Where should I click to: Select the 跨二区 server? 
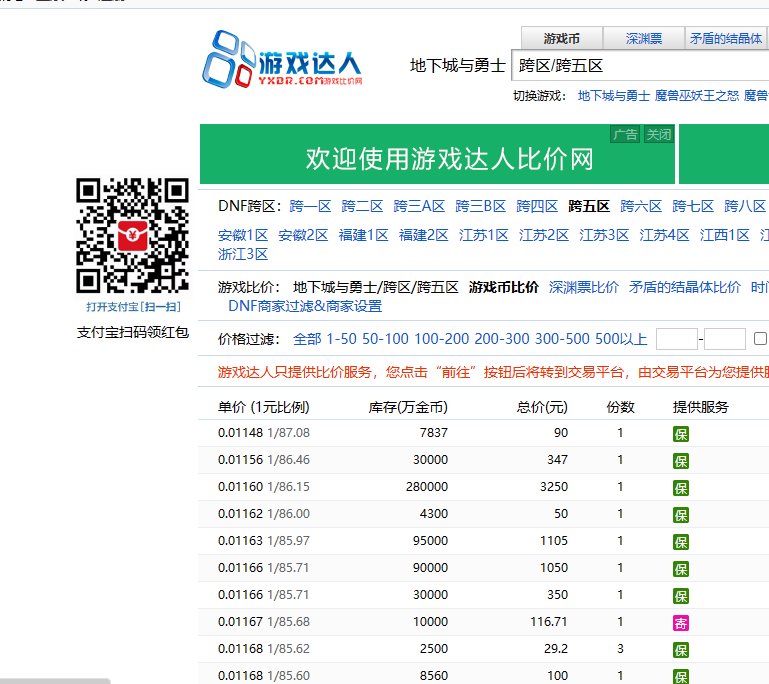[362, 206]
